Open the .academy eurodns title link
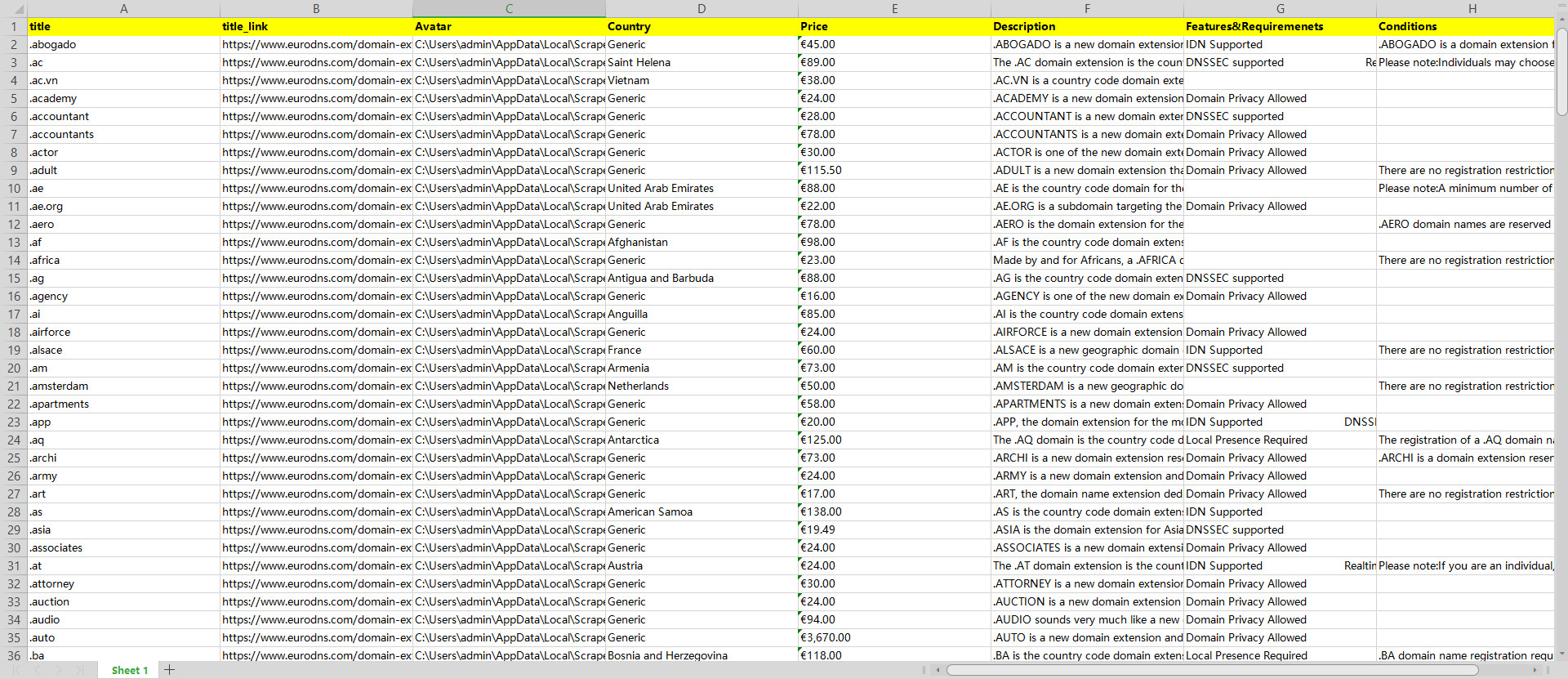 (316, 99)
